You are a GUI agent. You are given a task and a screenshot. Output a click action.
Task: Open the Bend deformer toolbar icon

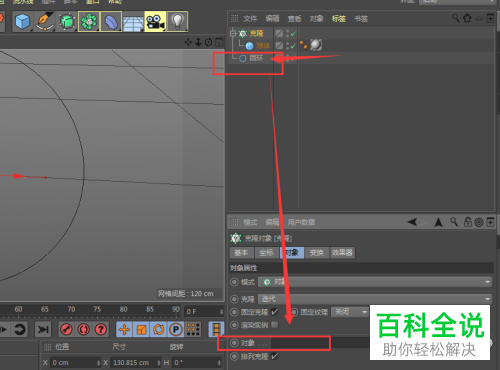[111, 22]
